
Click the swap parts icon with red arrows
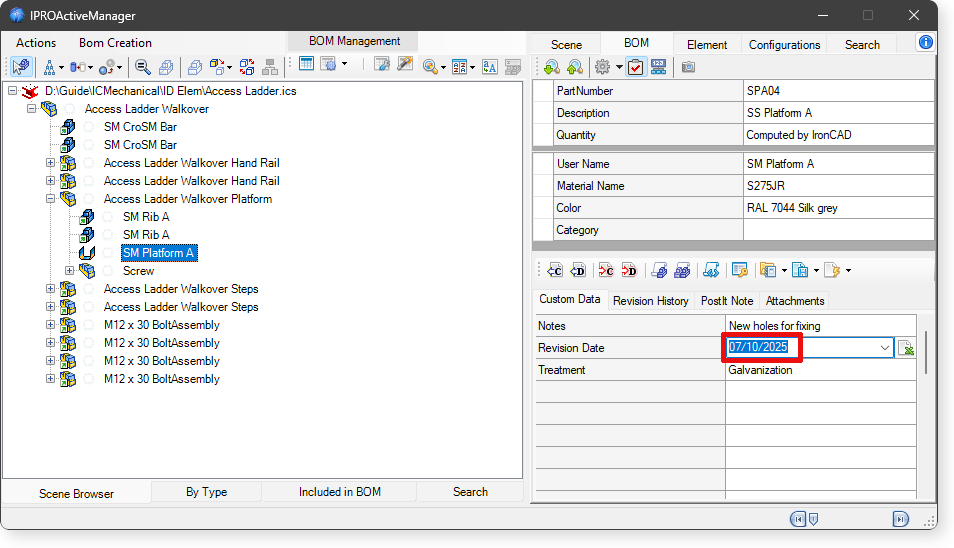coord(247,66)
